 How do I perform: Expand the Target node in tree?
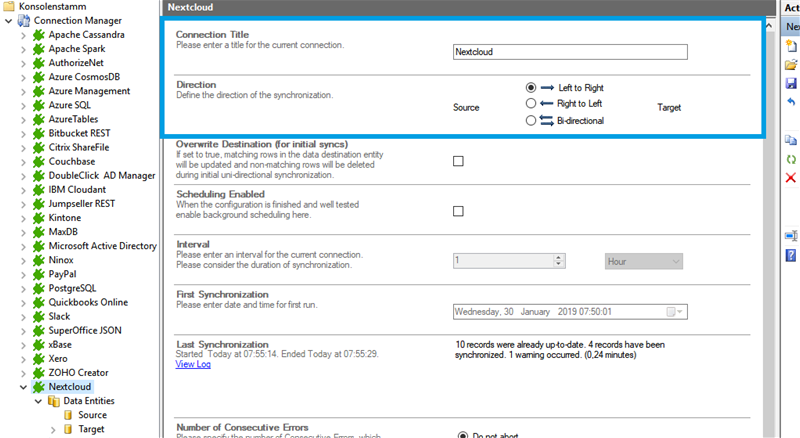point(53,429)
